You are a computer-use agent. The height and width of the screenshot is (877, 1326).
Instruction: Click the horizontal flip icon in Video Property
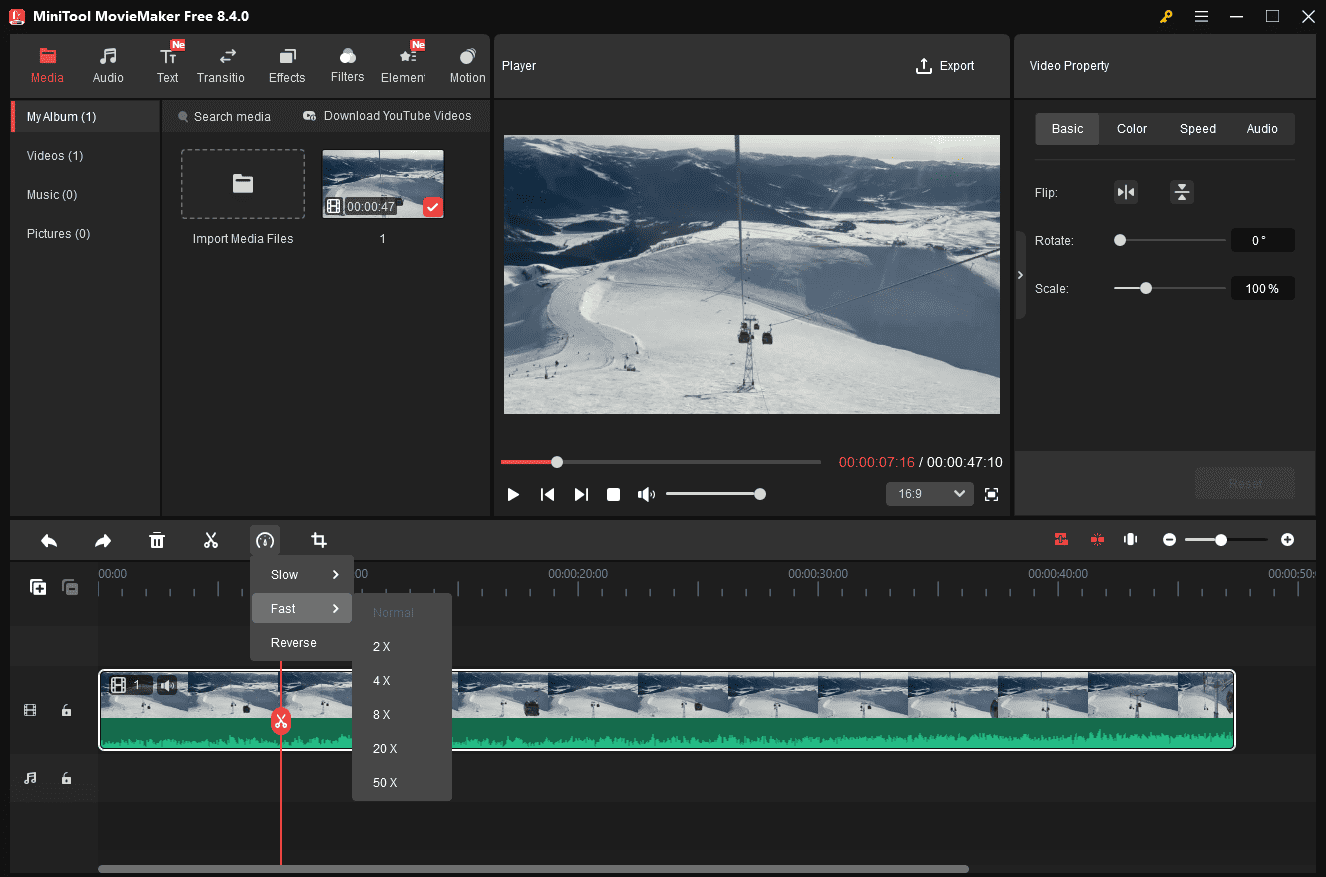[x=1126, y=191]
